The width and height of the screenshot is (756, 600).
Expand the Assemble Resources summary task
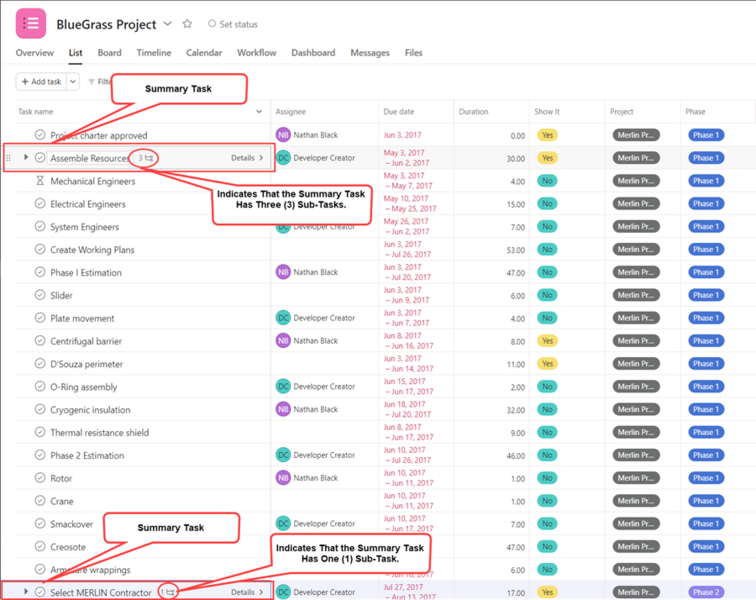pyautogui.click(x=26, y=157)
